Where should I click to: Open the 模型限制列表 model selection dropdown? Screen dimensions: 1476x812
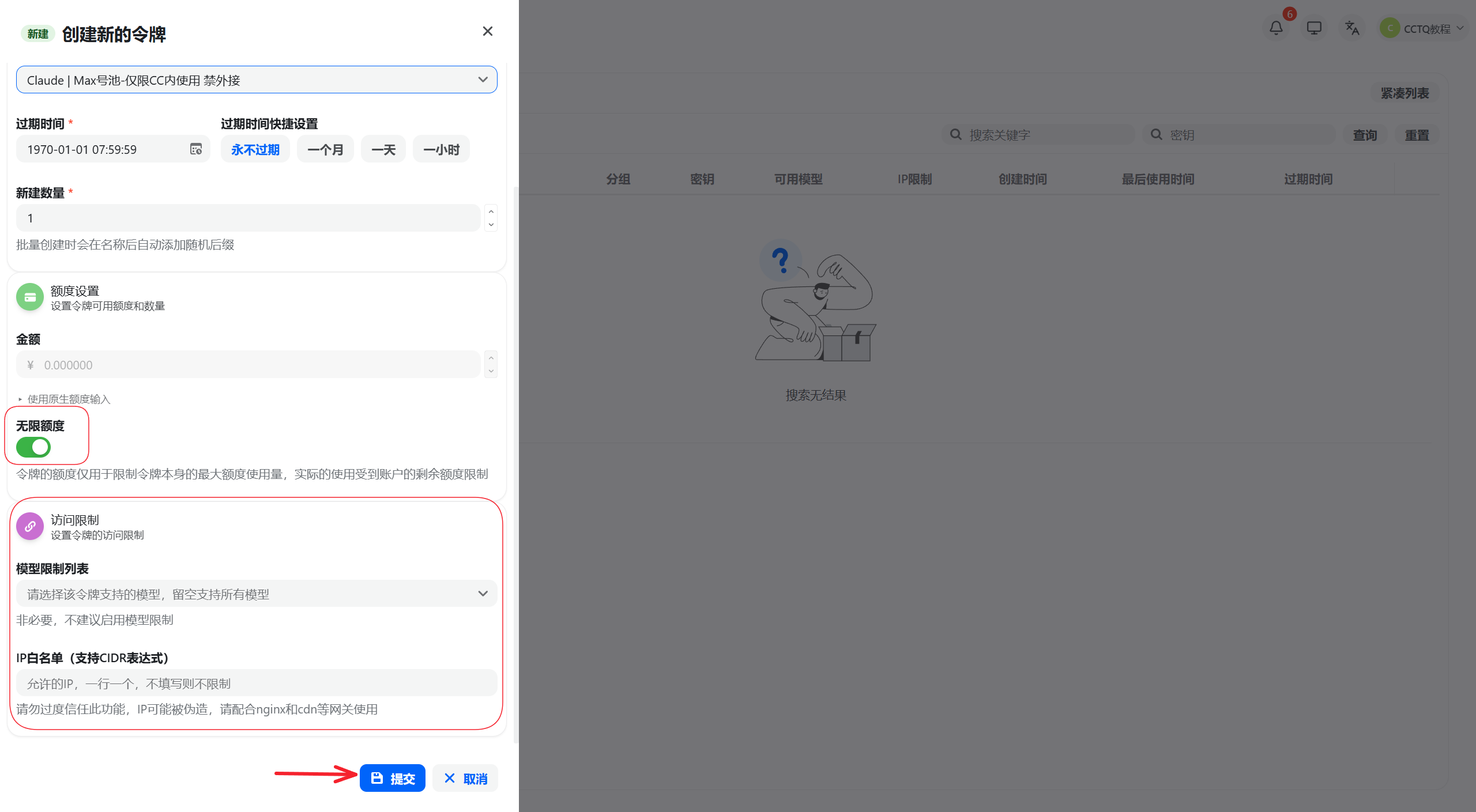(257, 594)
